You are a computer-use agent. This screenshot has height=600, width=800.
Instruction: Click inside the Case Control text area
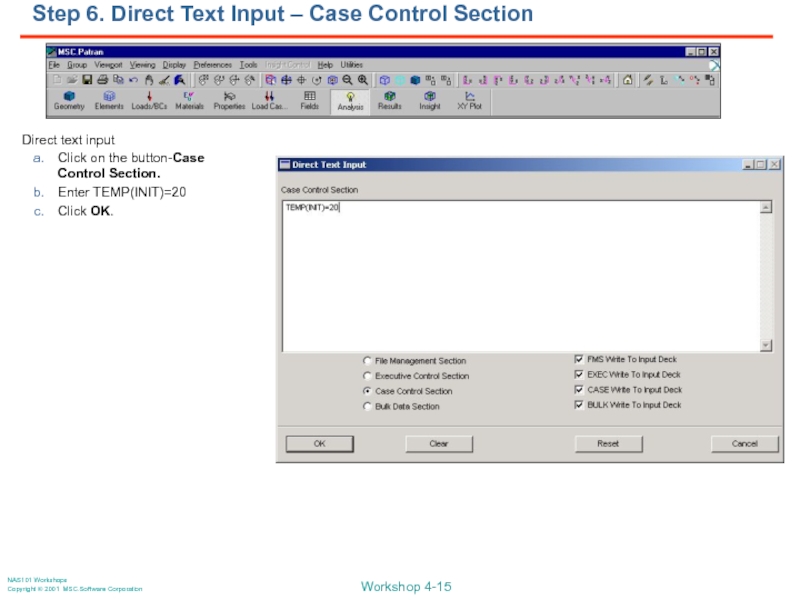point(520,276)
